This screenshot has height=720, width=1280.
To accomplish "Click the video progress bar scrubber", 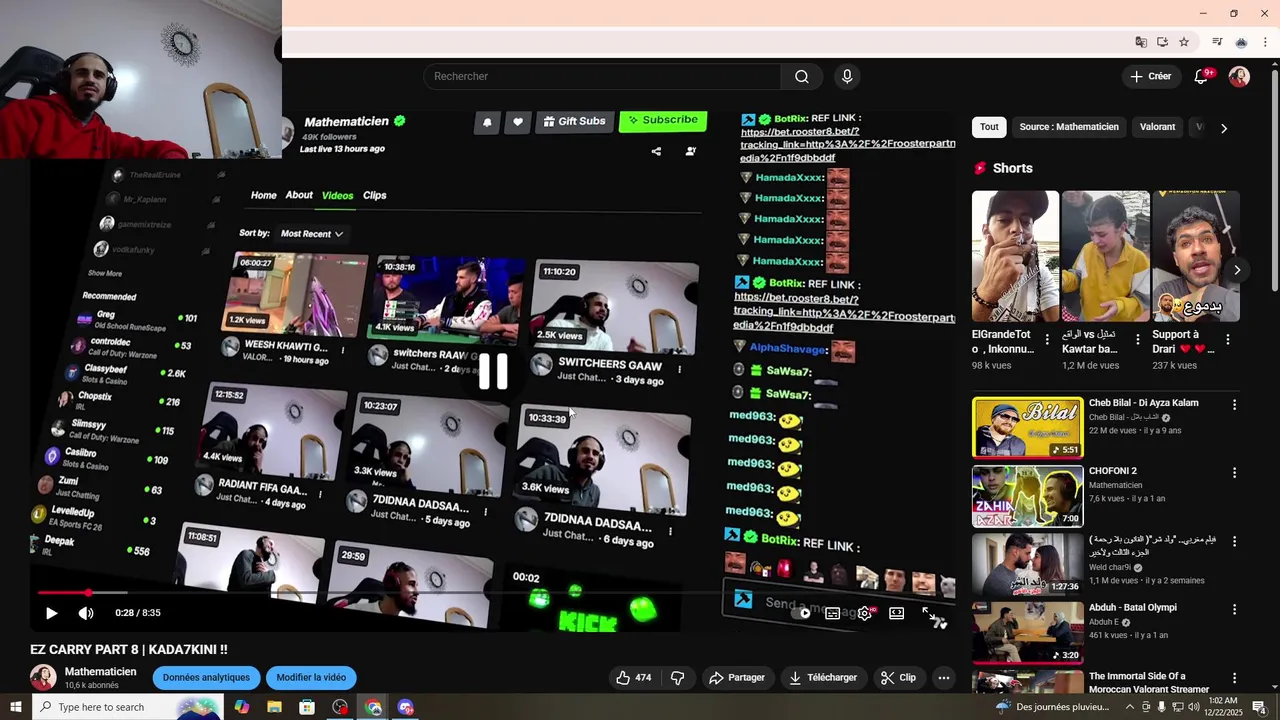I will click(88, 593).
